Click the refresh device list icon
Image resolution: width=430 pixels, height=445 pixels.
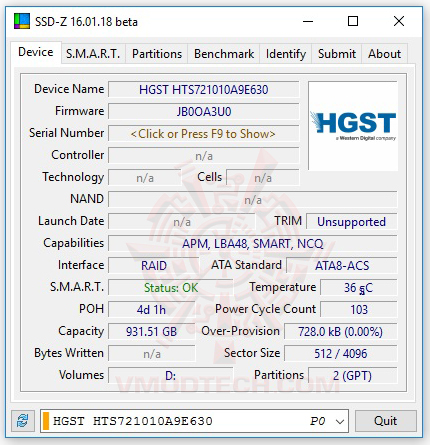click(23, 421)
